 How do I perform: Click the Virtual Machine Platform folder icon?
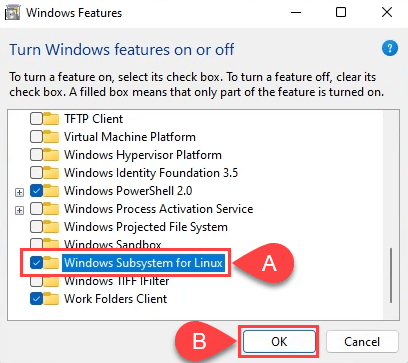click(x=51, y=137)
